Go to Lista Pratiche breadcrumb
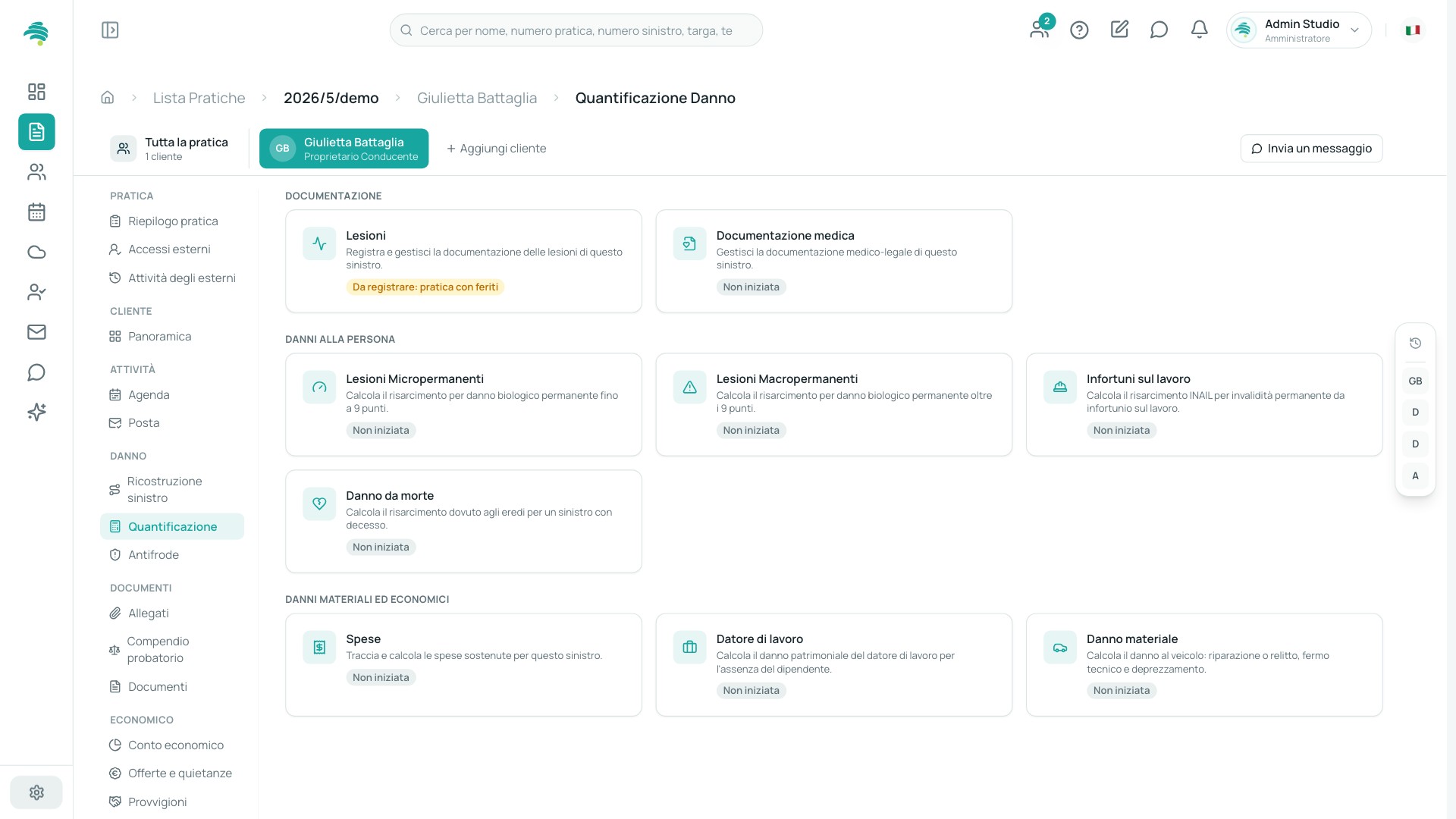 tap(199, 98)
